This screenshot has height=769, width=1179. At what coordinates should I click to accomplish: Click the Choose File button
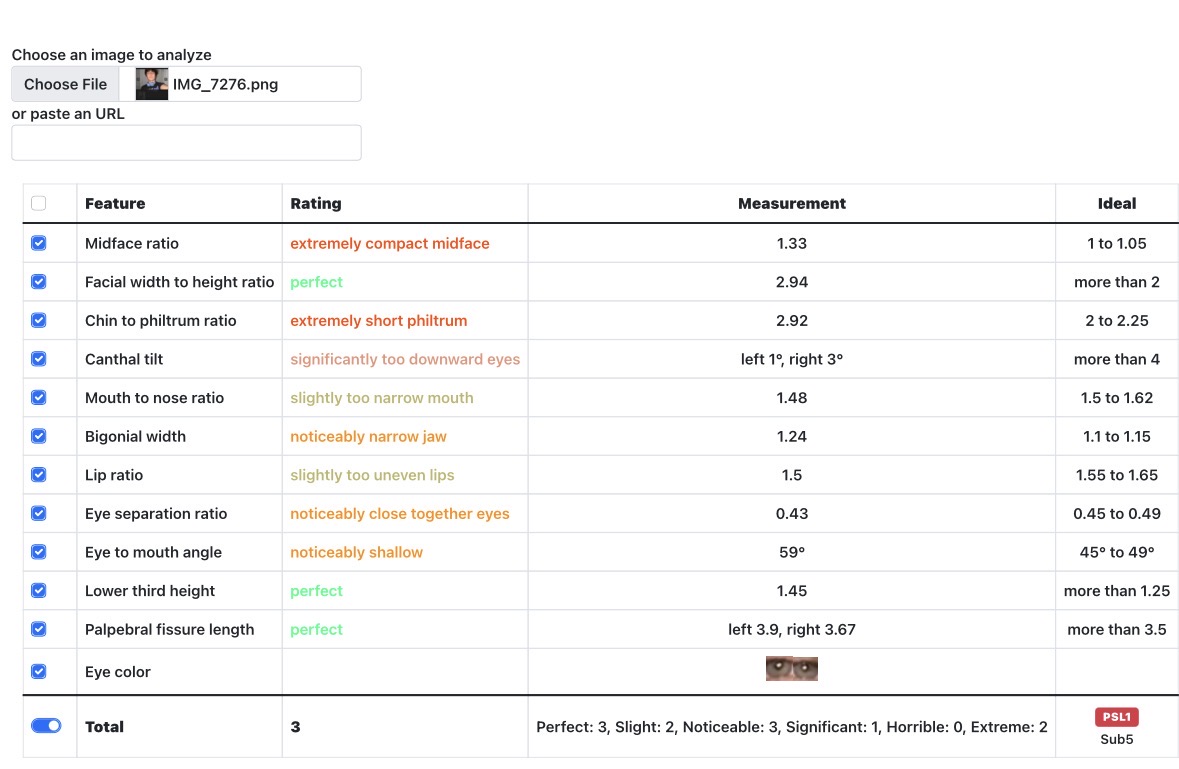click(66, 84)
